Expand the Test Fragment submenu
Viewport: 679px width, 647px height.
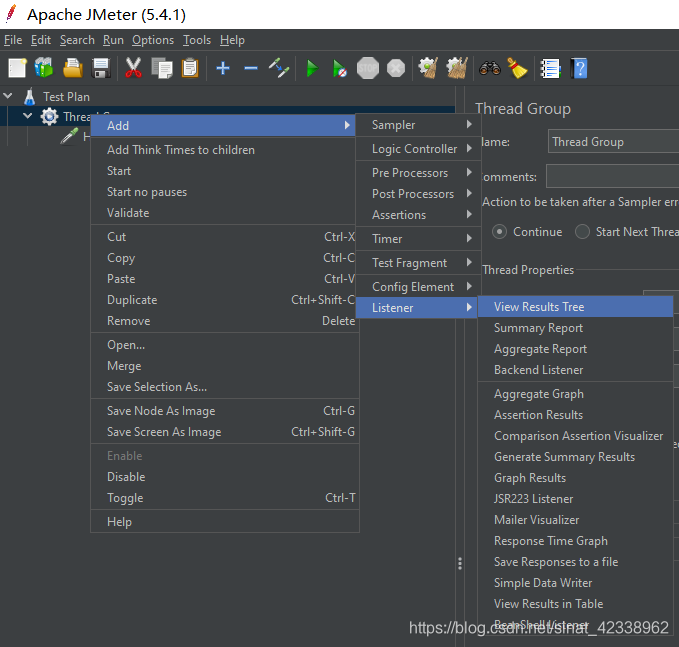(418, 263)
